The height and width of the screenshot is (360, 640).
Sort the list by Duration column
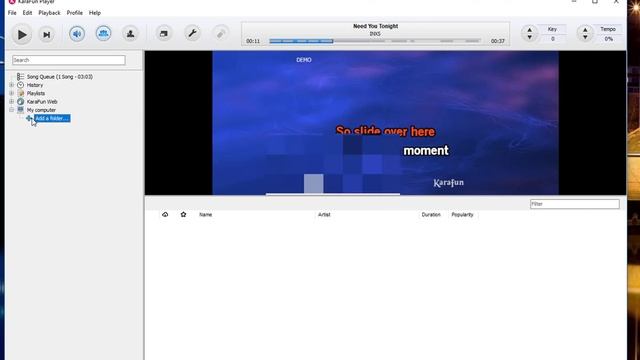pos(431,214)
